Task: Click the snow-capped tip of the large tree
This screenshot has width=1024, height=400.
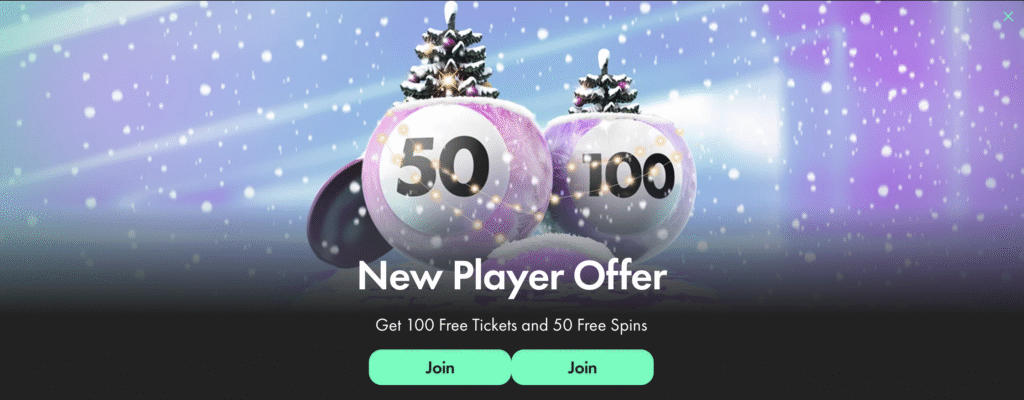Action: pyautogui.click(x=451, y=11)
